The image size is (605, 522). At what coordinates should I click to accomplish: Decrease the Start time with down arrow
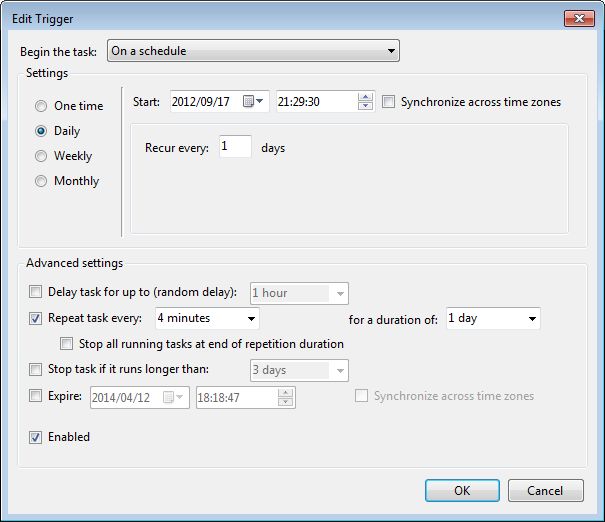[x=365, y=106]
